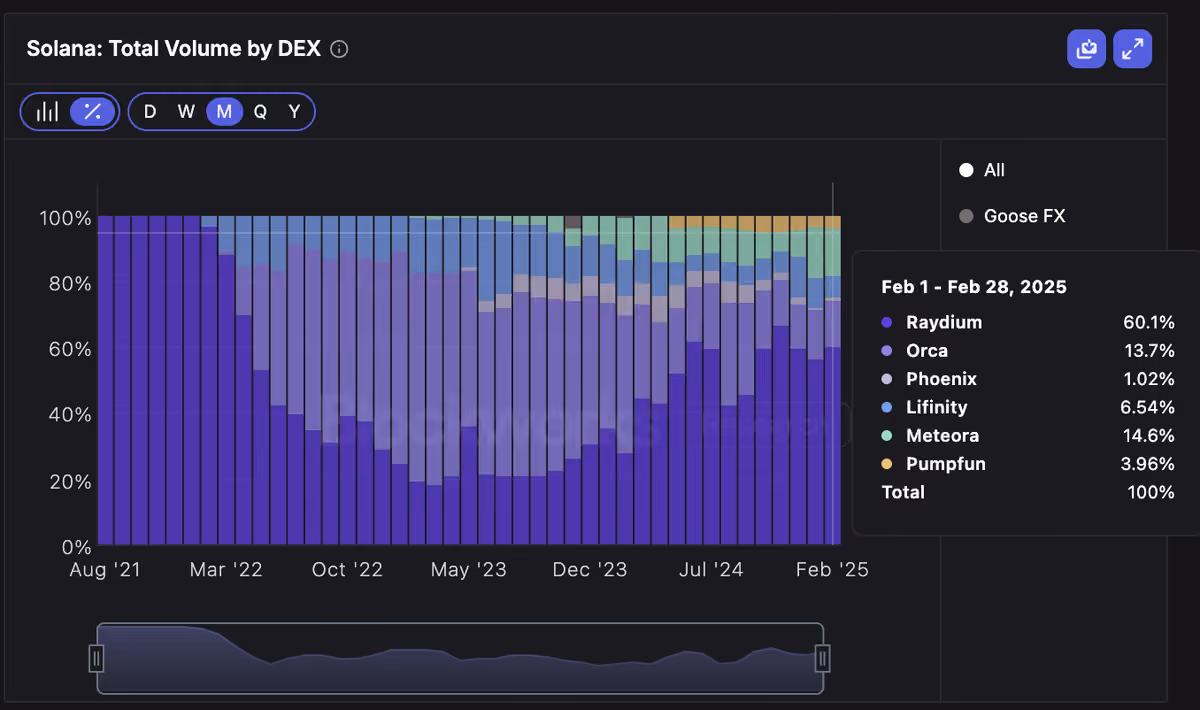Adjust the left range slider handle
This screenshot has height=710, width=1200.
click(97, 658)
